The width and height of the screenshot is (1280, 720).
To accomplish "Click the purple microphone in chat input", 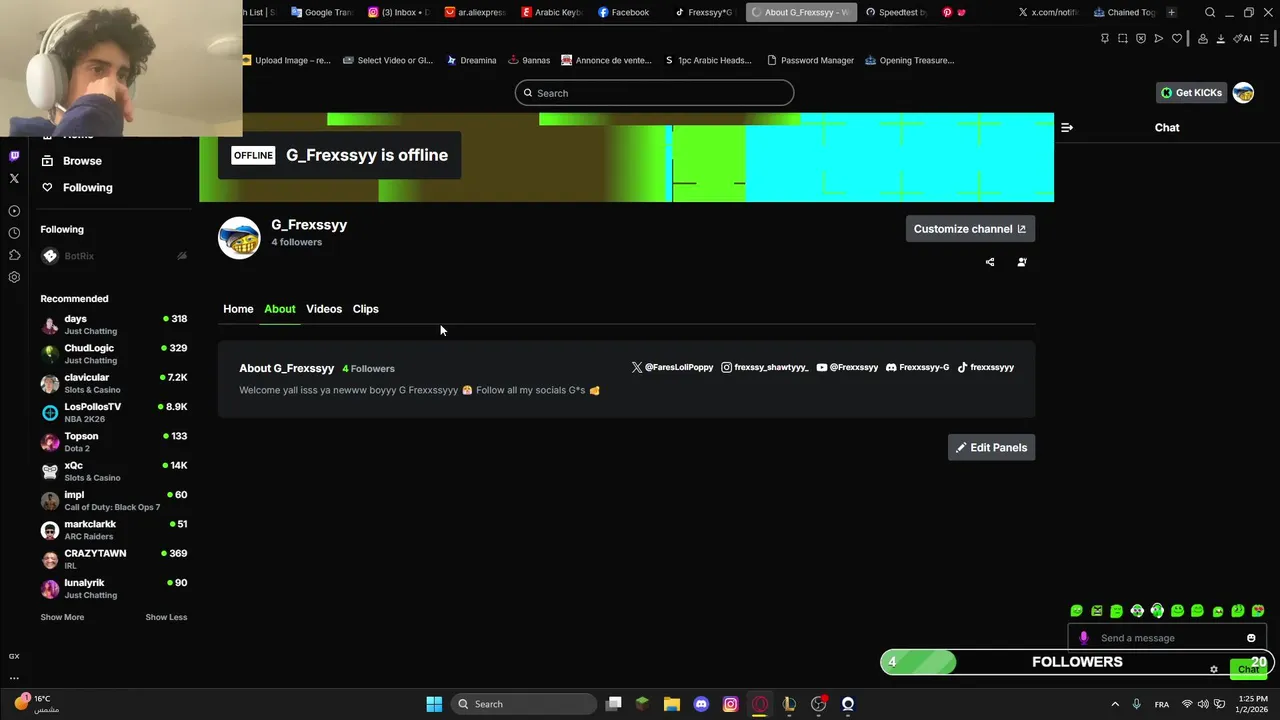I will (1084, 638).
